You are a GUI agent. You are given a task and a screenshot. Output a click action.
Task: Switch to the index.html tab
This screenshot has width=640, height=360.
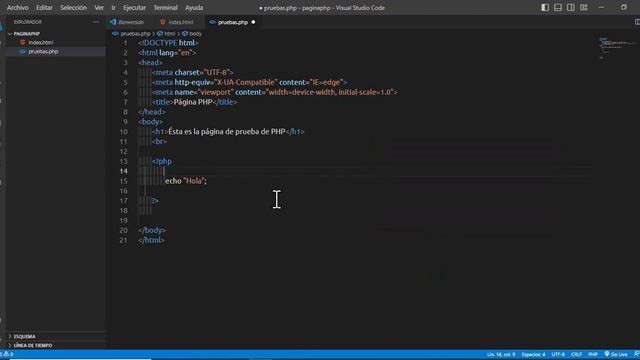coord(177,22)
